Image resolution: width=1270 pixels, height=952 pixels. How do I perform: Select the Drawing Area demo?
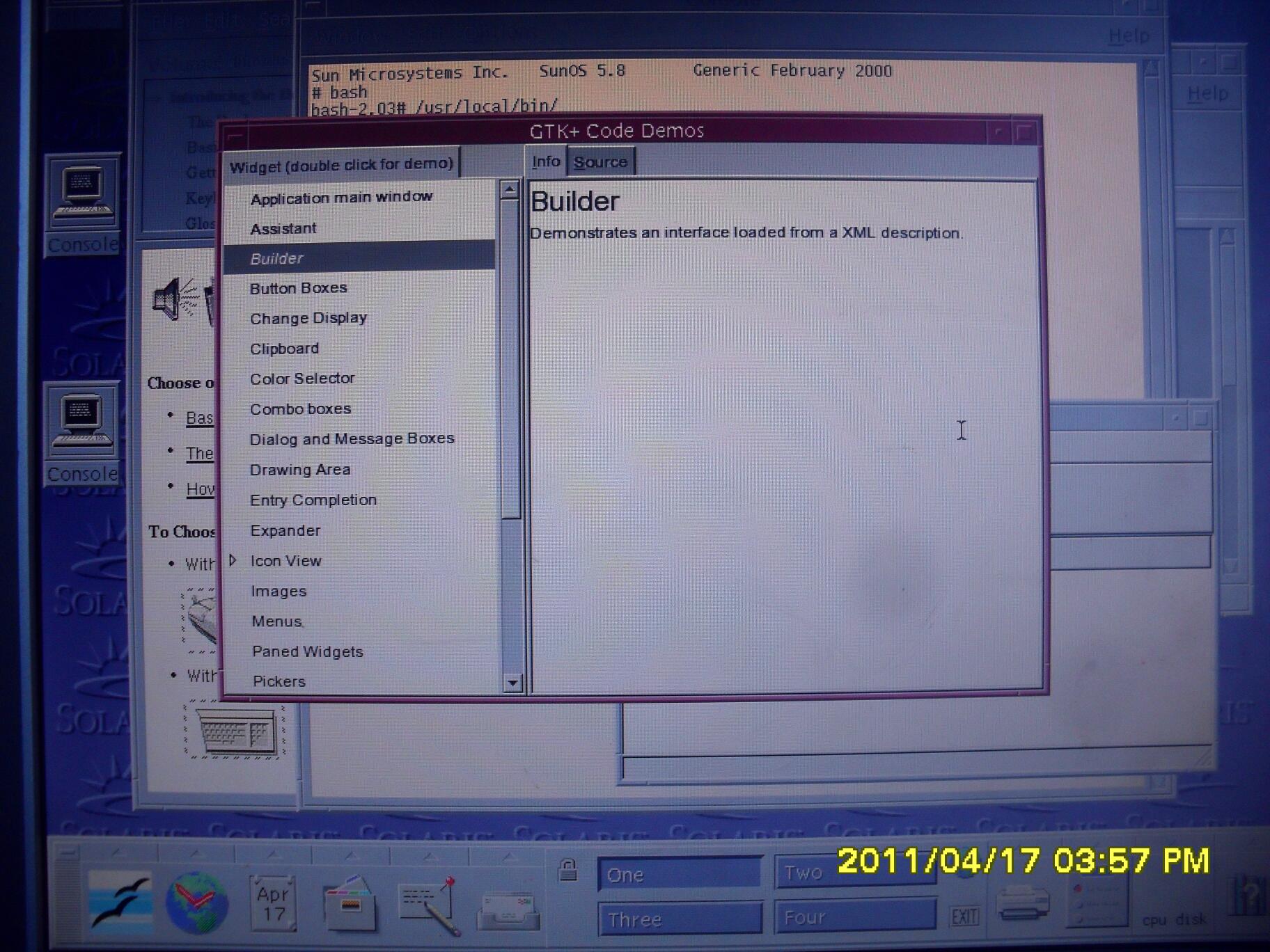coord(300,470)
